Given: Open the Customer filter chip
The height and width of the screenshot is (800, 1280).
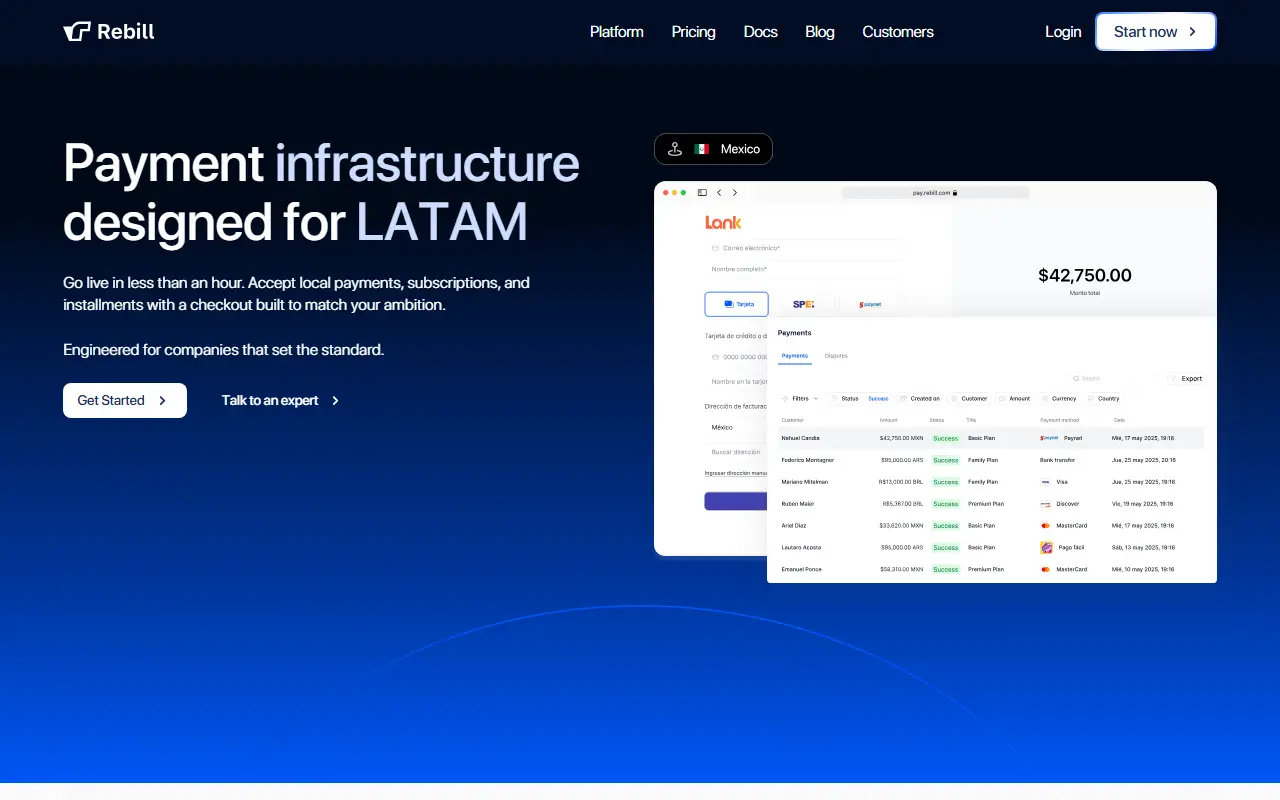Looking at the screenshot, I should pyautogui.click(x=969, y=399).
